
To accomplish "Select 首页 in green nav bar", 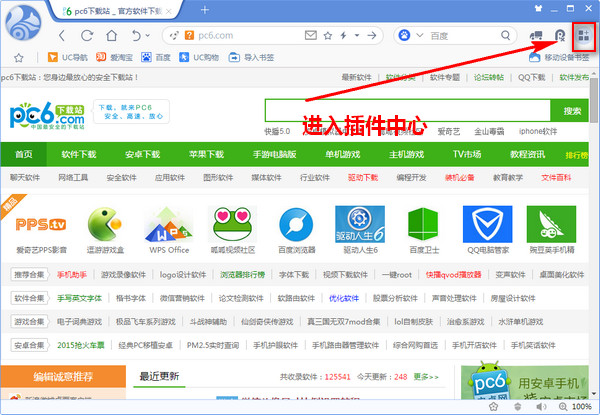I will coord(24,154).
